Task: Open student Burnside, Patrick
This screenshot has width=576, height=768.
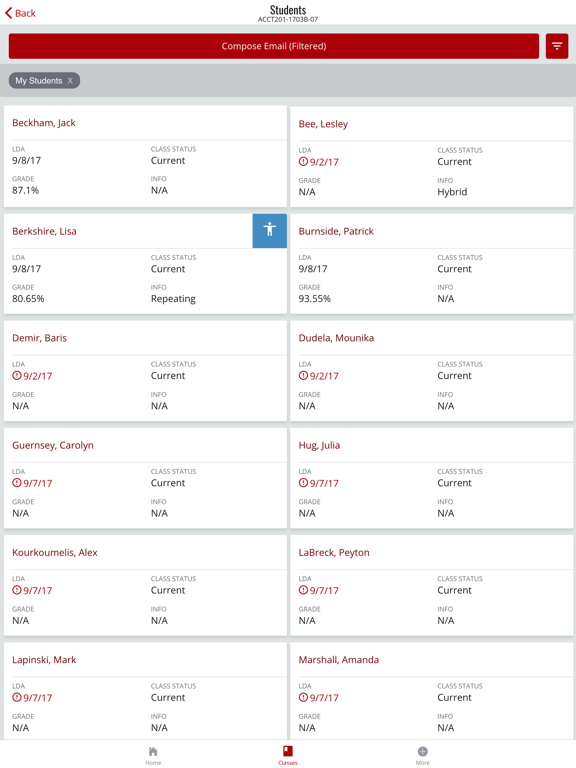Action: 336,231
